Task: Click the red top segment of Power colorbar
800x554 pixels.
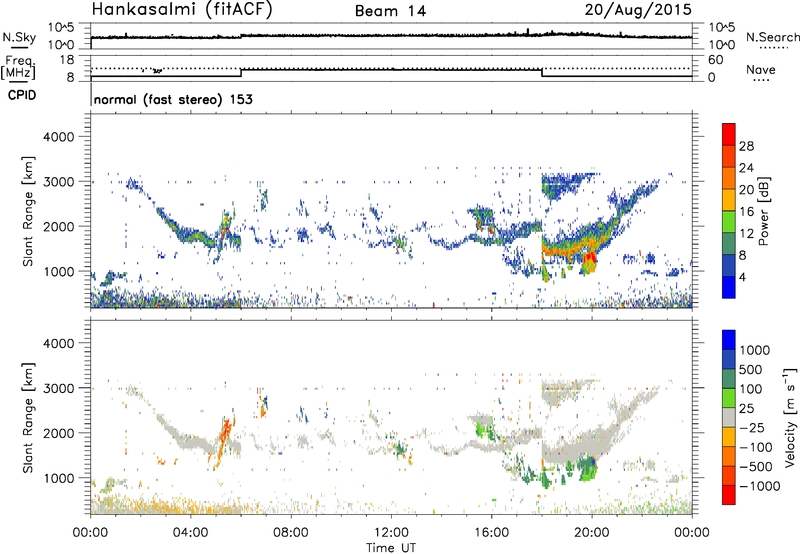Action: tap(729, 134)
